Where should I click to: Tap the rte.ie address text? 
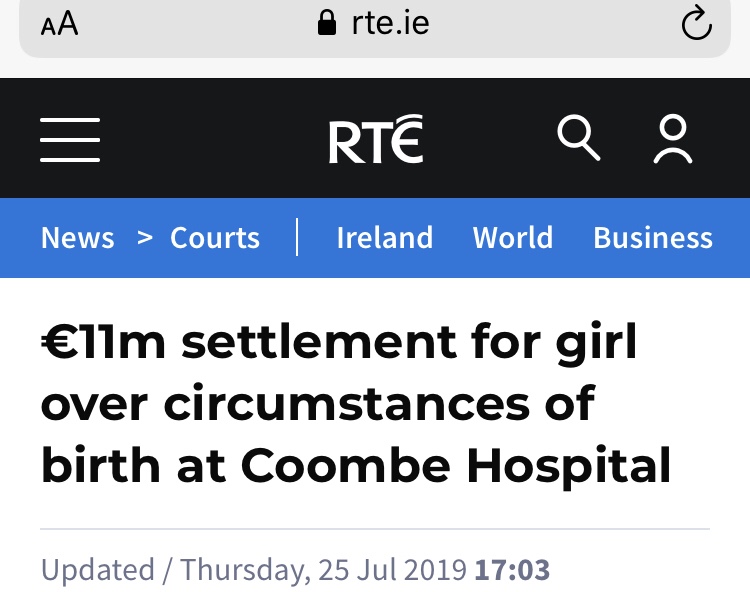[390, 24]
